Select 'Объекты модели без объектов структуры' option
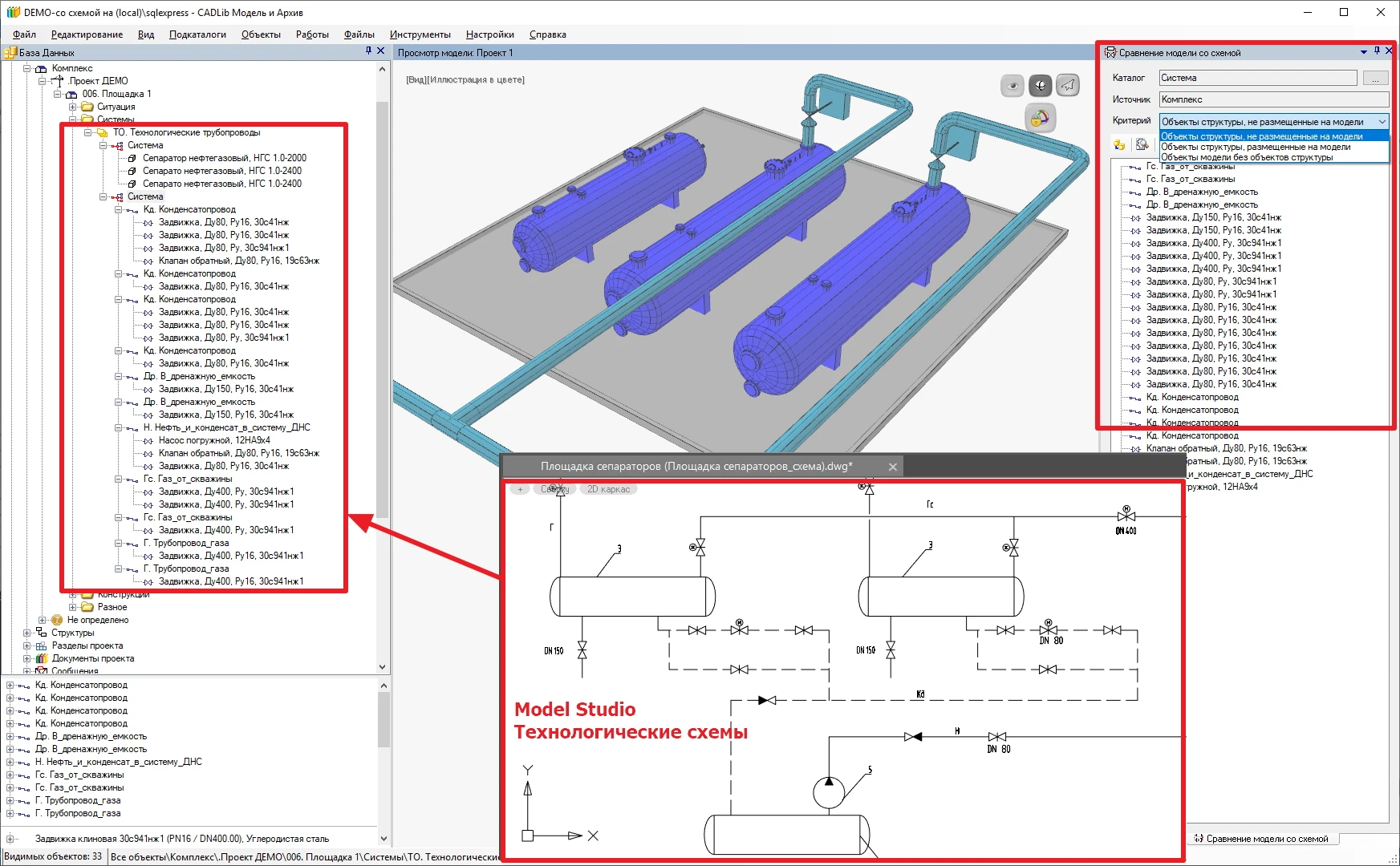This screenshot has width=1400, height=866. coord(1247,158)
